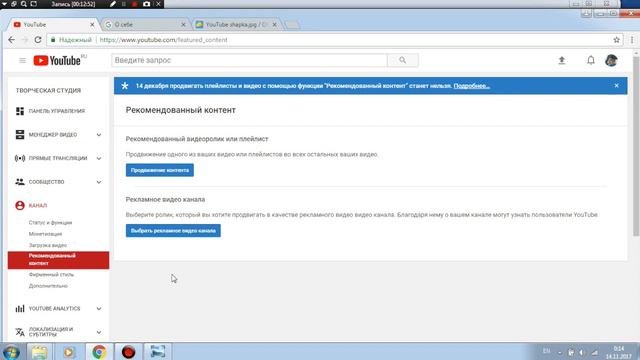This screenshot has width=640, height=360.
Task: Open Панель управления dashboard item
Action: tap(58, 111)
